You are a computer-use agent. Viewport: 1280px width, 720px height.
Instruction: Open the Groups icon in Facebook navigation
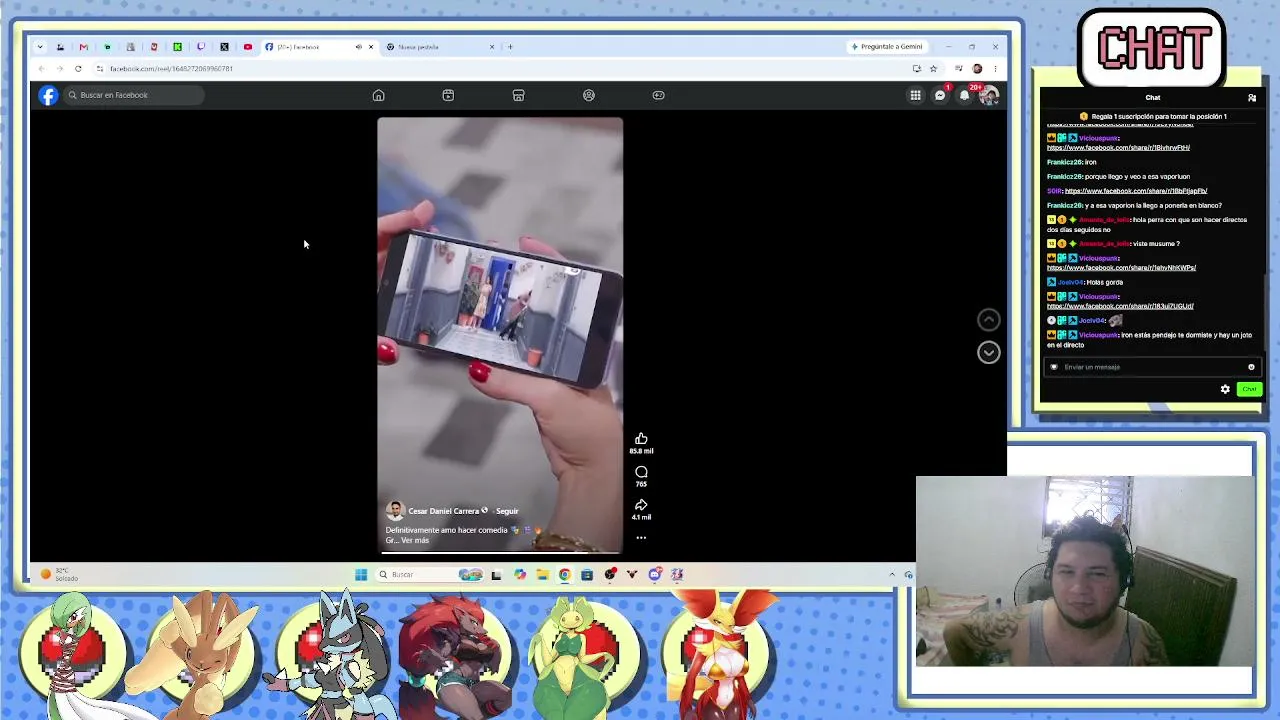(x=589, y=95)
